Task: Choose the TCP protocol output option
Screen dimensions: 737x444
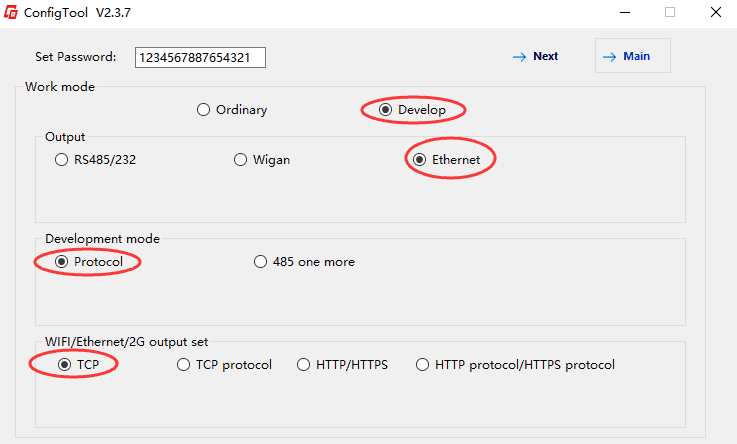Action: click(x=183, y=365)
